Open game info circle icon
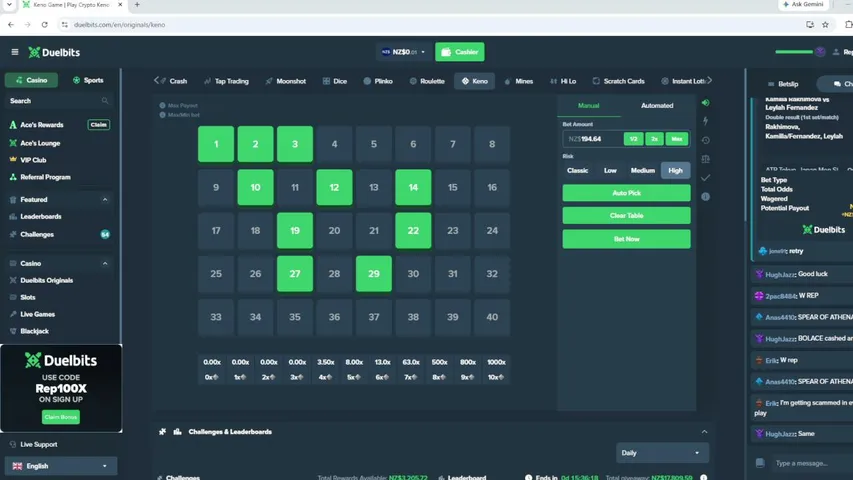Screen dimensions: 853x480 click(x=706, y=196)
